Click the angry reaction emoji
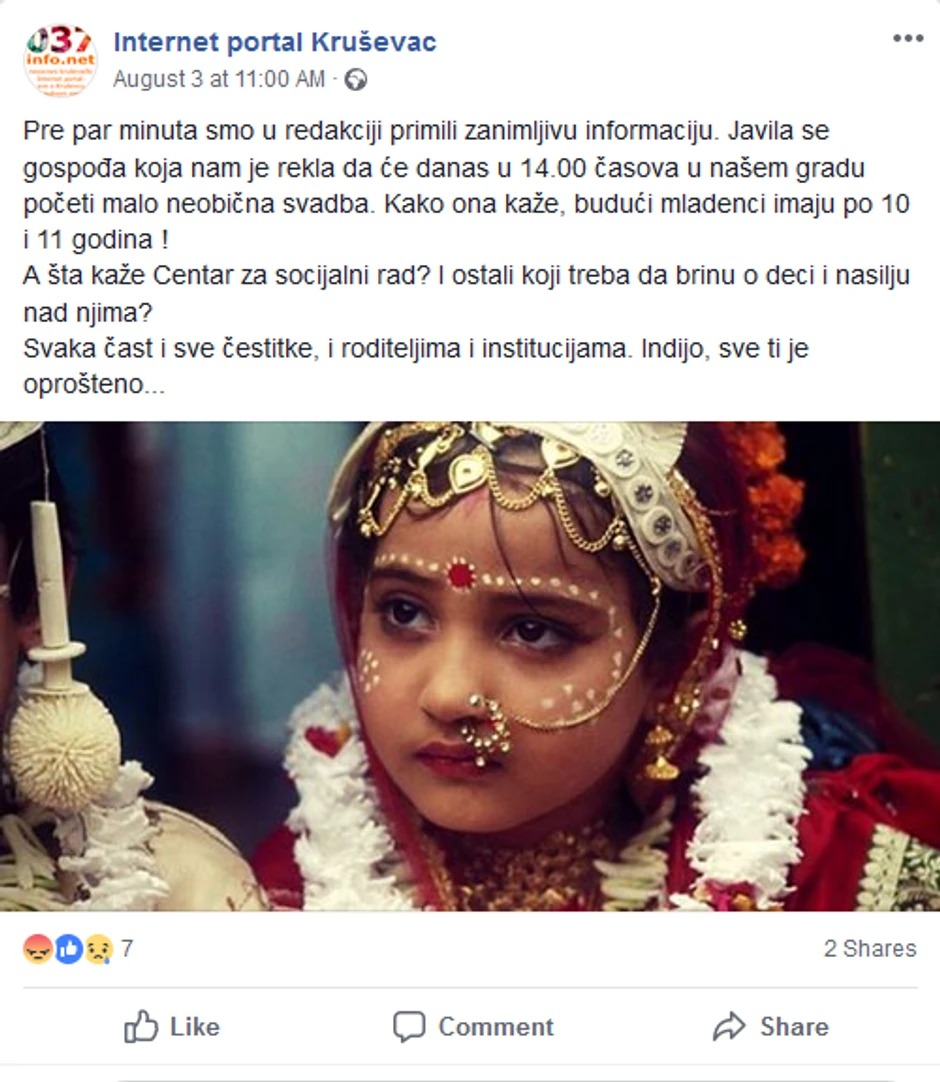940x1082 pixels. [37, 949]
